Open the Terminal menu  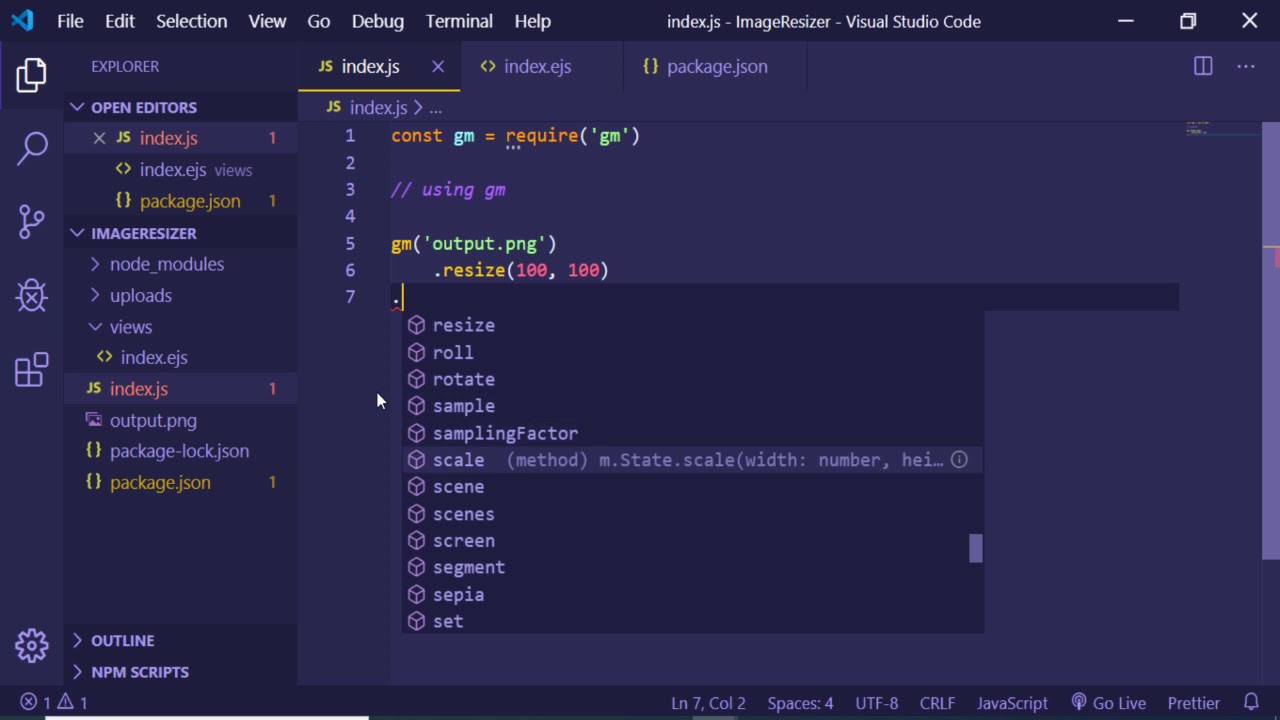[459, 21]
